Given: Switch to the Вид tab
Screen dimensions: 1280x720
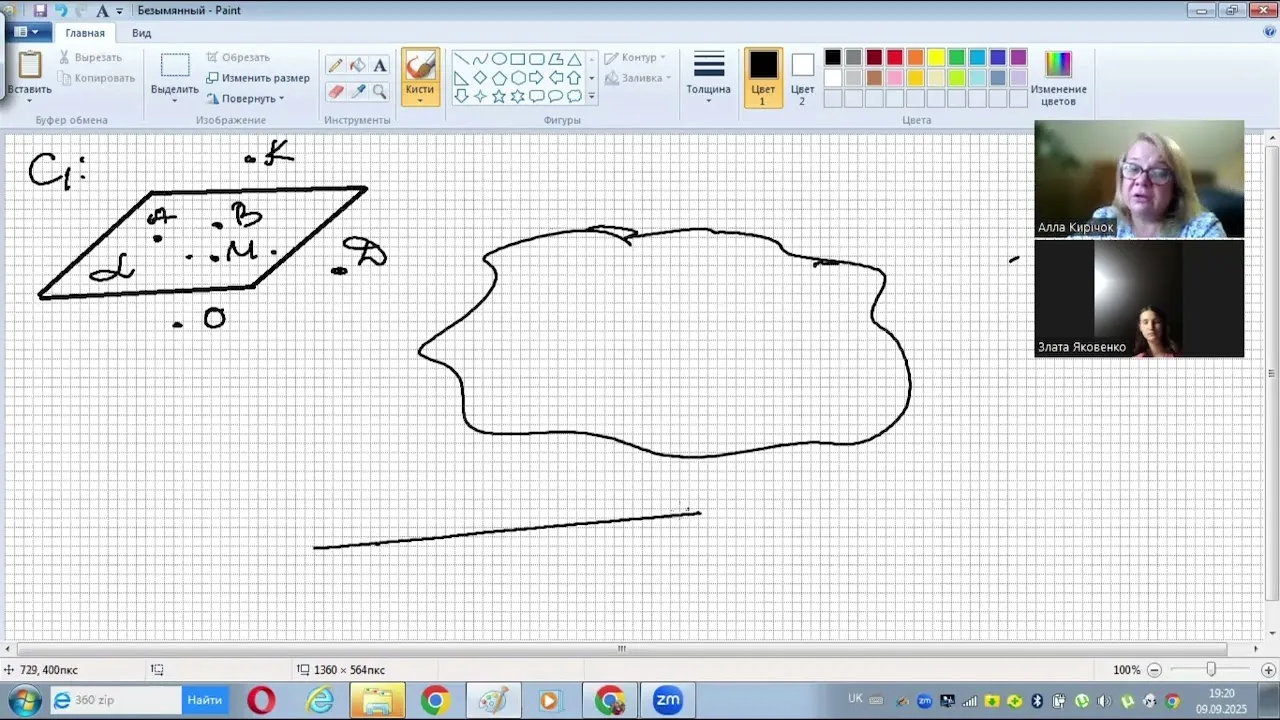Looking at the screenshot, I should pos(141,33).
